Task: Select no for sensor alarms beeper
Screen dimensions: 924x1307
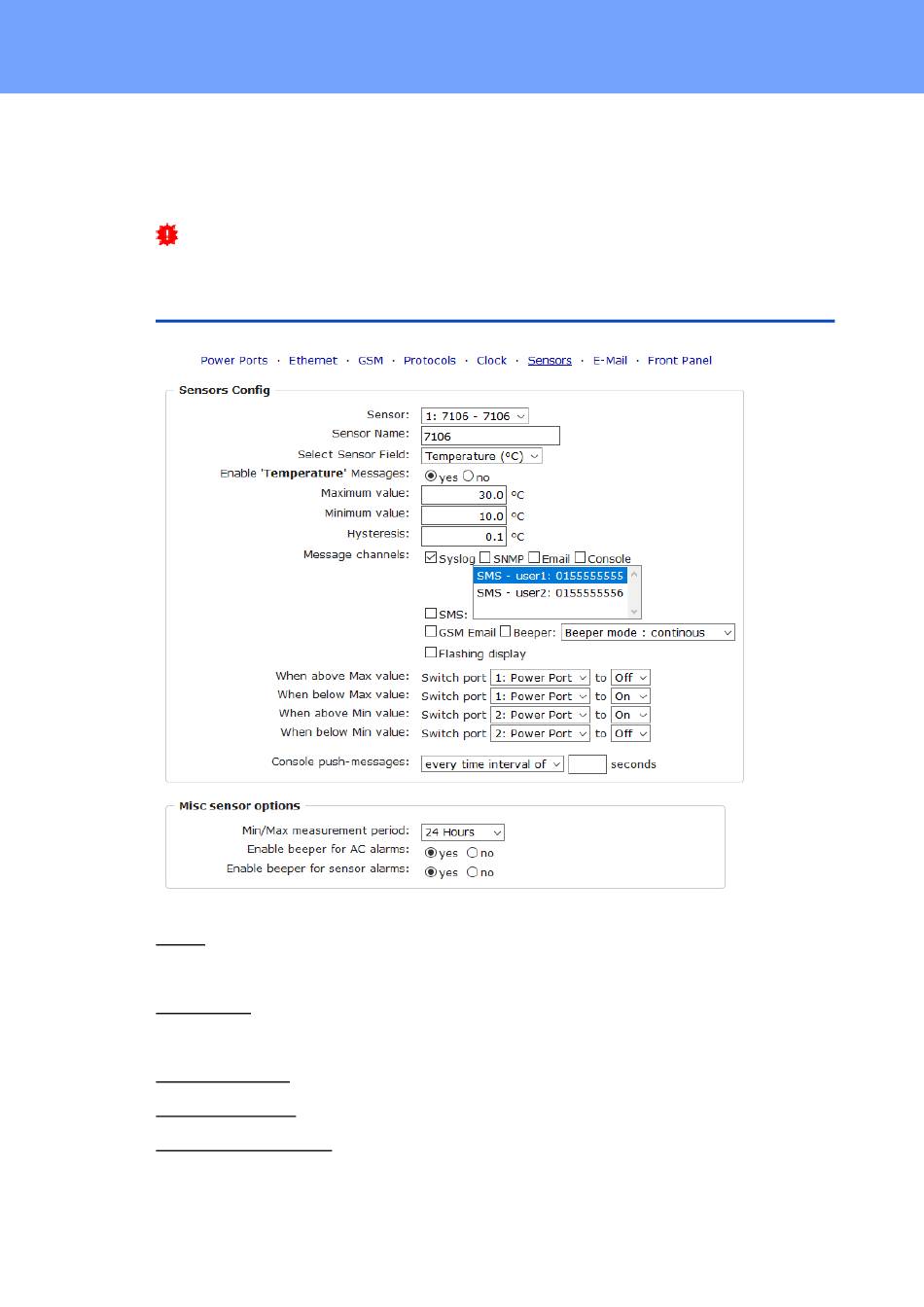Action: click(473, 872)
